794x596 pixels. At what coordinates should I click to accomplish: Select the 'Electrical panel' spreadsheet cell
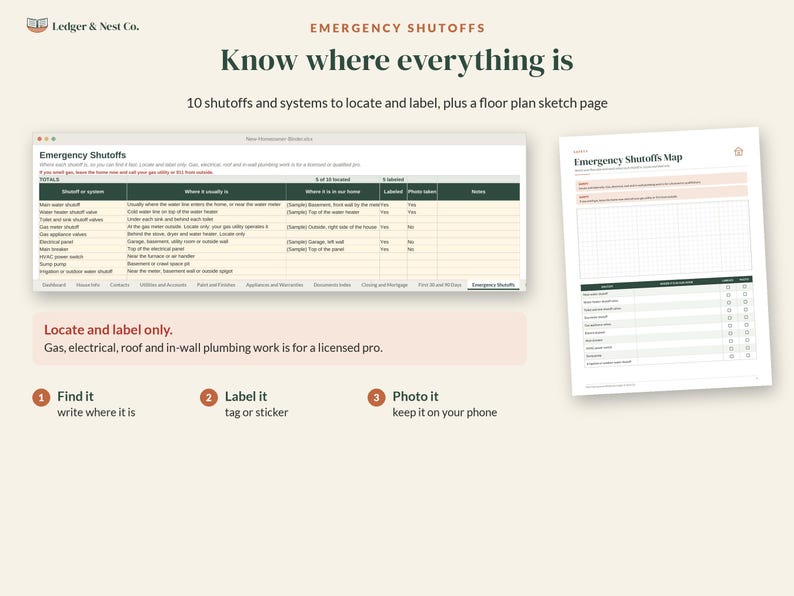pos(83,242)
